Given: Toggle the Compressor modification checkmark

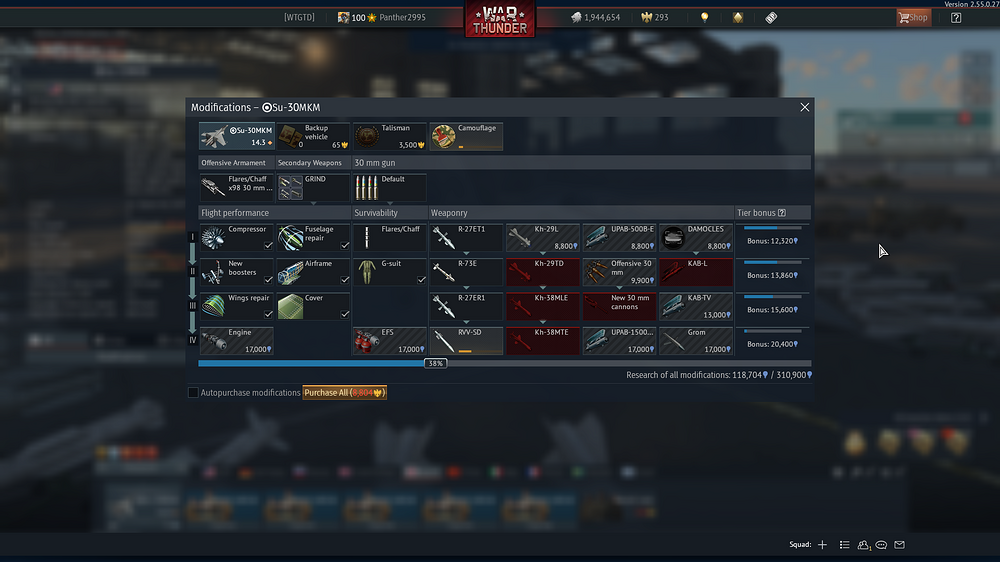Looking at the screenshot, I should point(268,246).
